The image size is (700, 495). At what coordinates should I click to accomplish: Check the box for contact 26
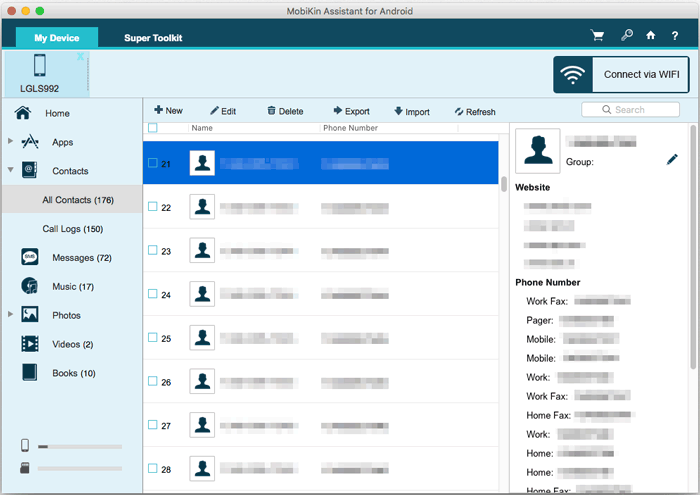[153, 381]
